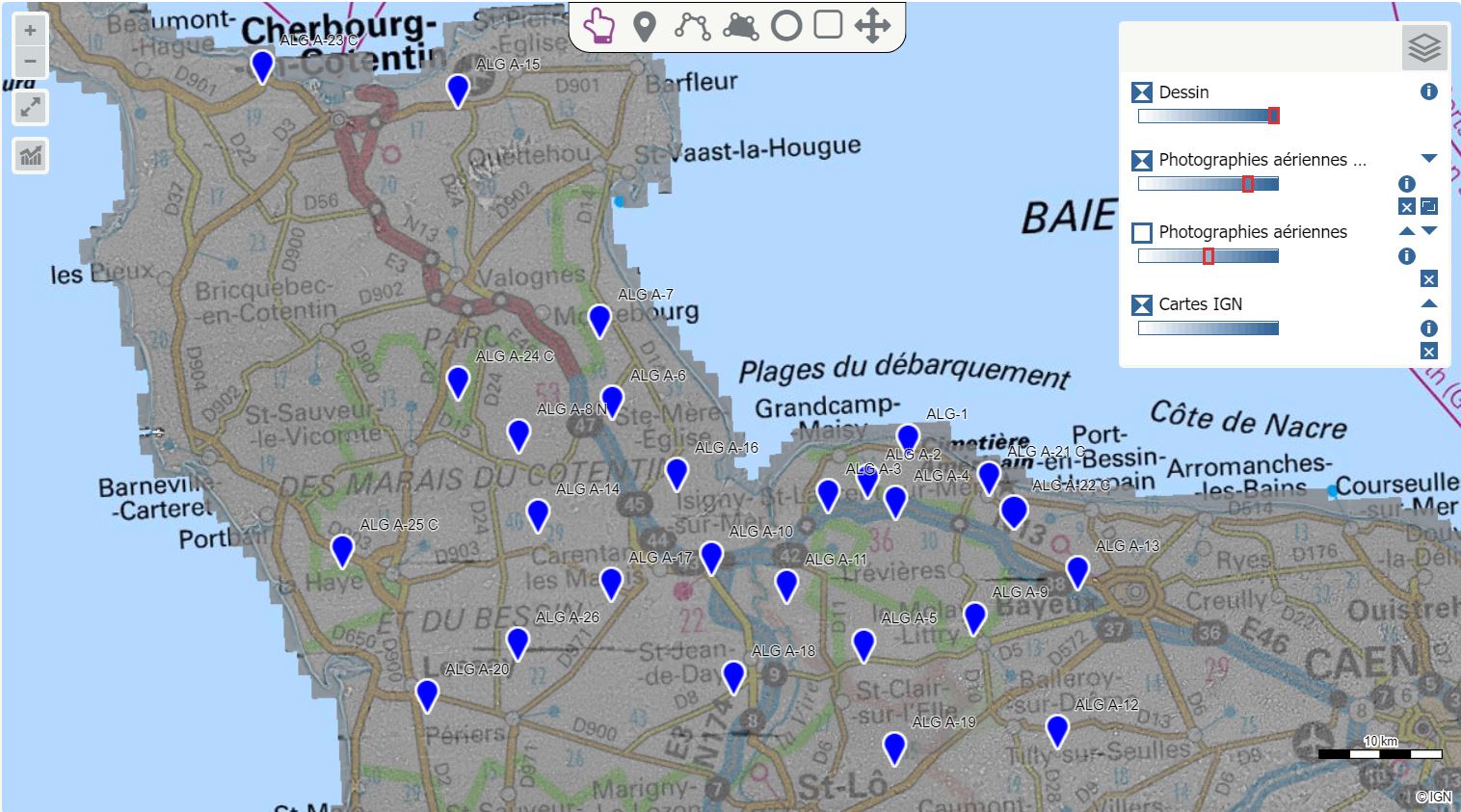Move Cartes IGN layer up
The width and height of the screenshot is (1461, 812).
tap(1428, 303)
